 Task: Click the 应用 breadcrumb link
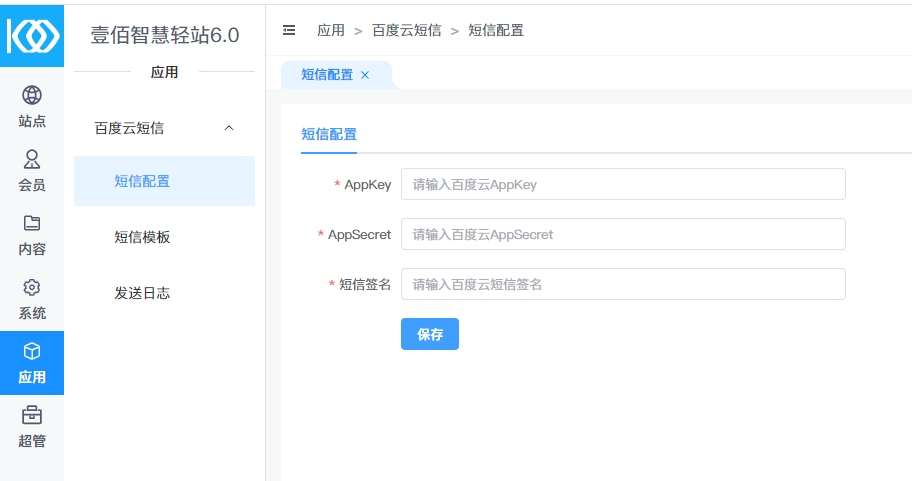331,30
